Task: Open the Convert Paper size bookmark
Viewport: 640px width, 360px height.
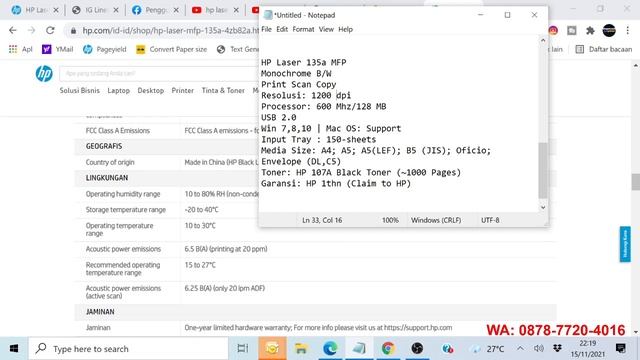Action: click(x=171, y=49)
